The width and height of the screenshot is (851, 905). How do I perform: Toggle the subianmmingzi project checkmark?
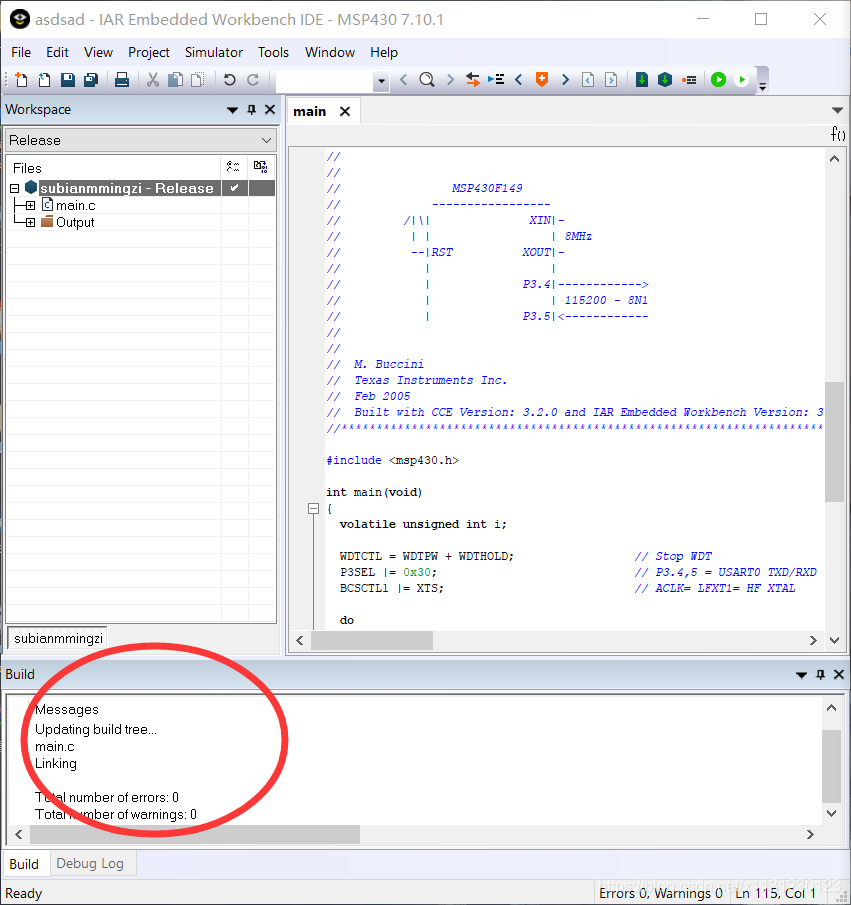234,188
